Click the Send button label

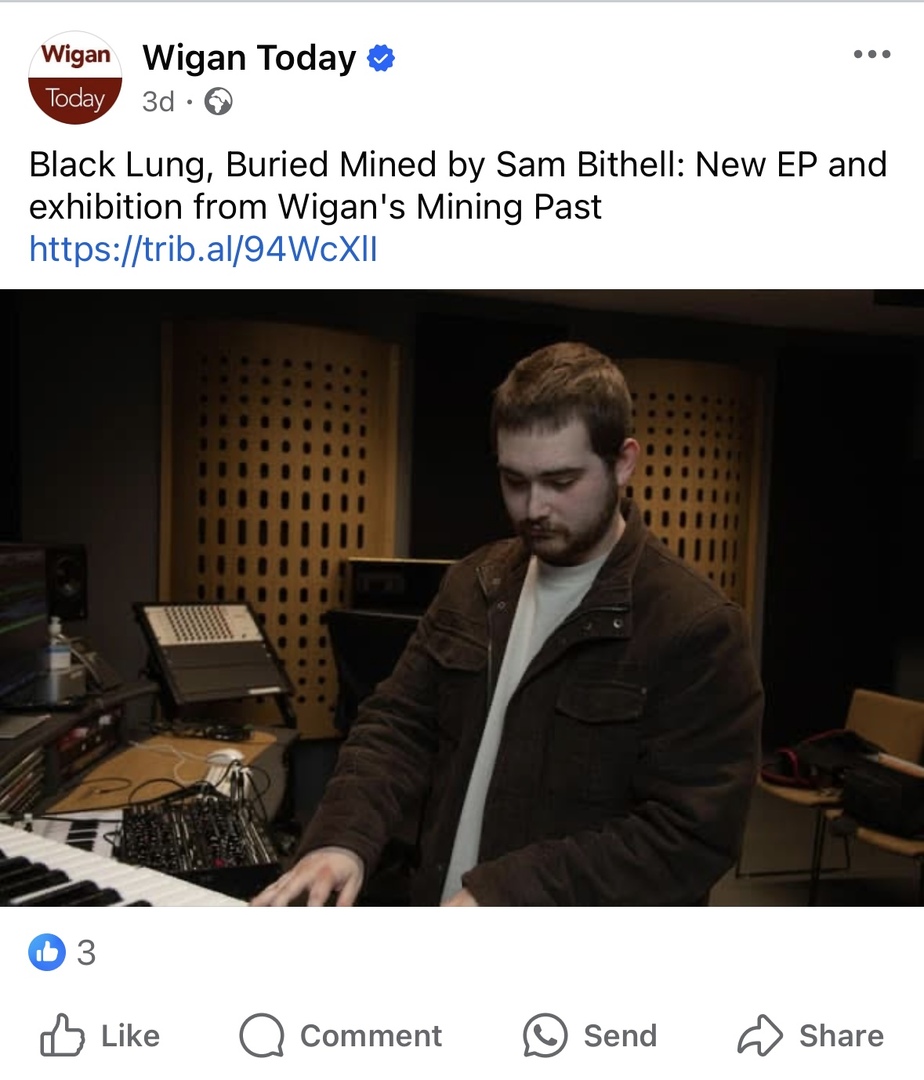[x=620, y=1035]
